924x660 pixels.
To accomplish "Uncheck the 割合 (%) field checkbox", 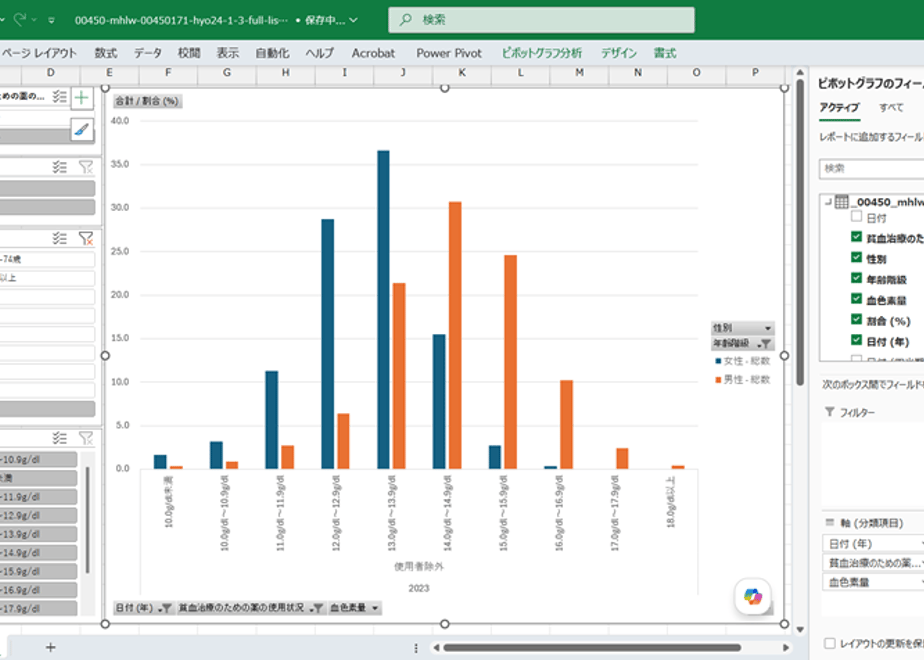I will tap(856, 319).
